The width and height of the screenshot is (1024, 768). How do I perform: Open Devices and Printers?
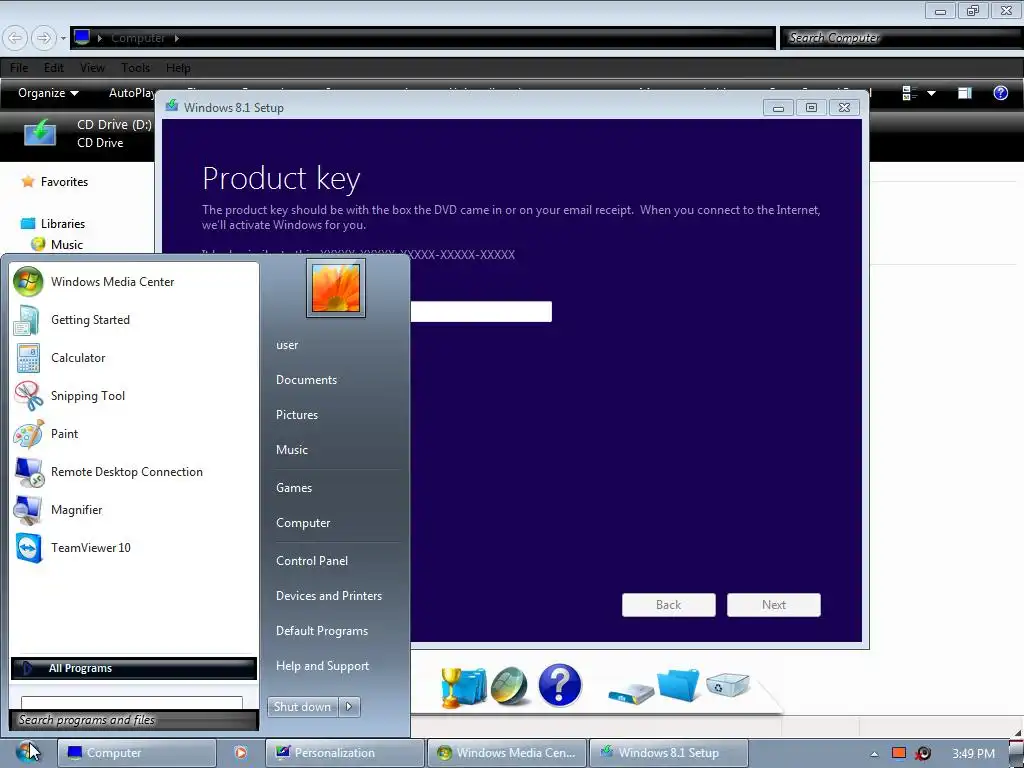(x=328, y=596)
